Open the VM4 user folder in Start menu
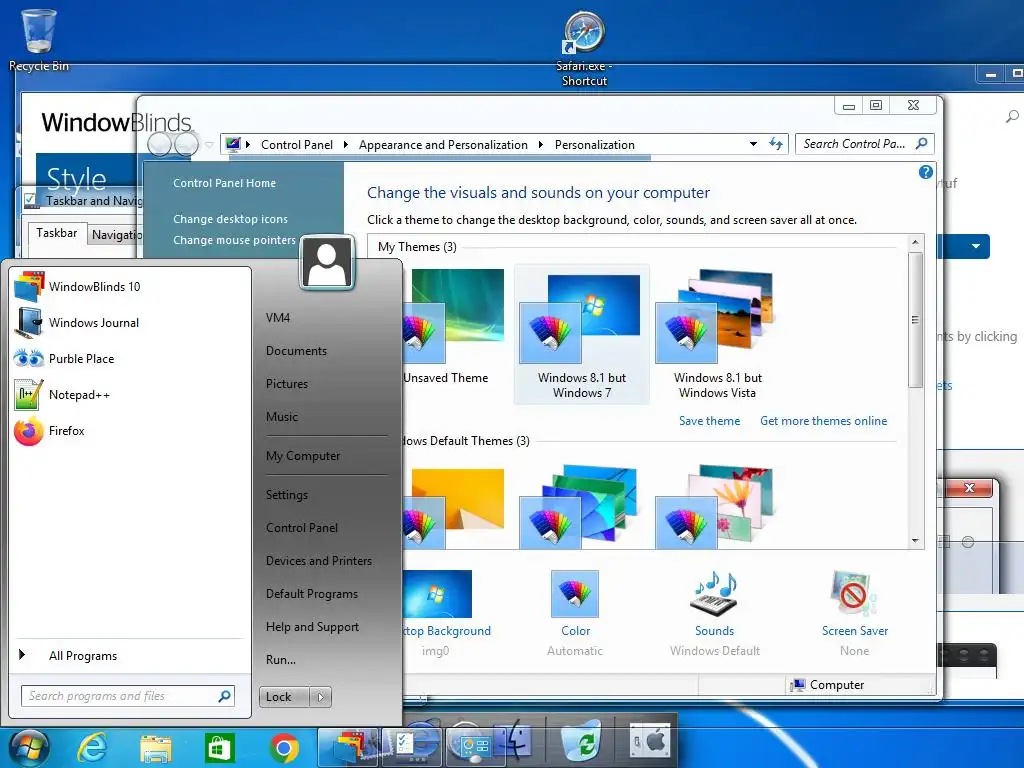The image size is (1024, 768). point(278,317)
